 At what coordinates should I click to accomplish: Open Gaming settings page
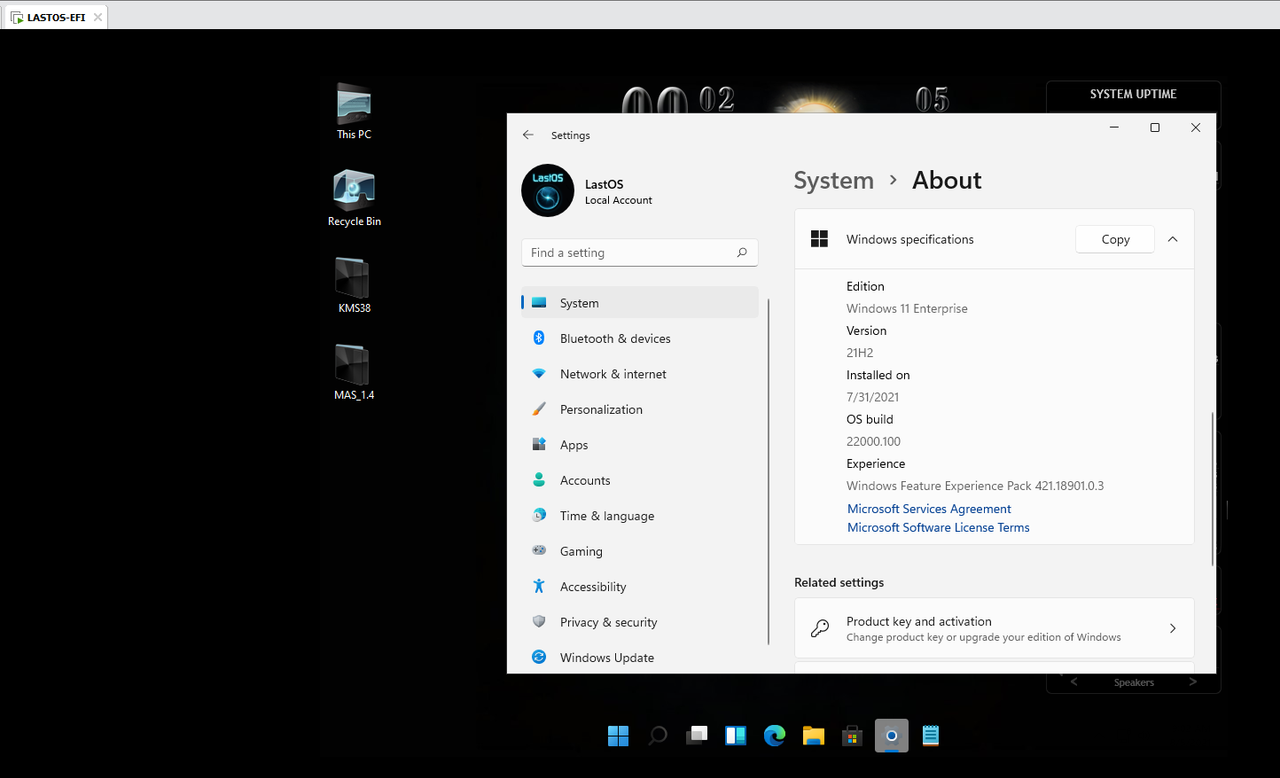tap(640, 551)
